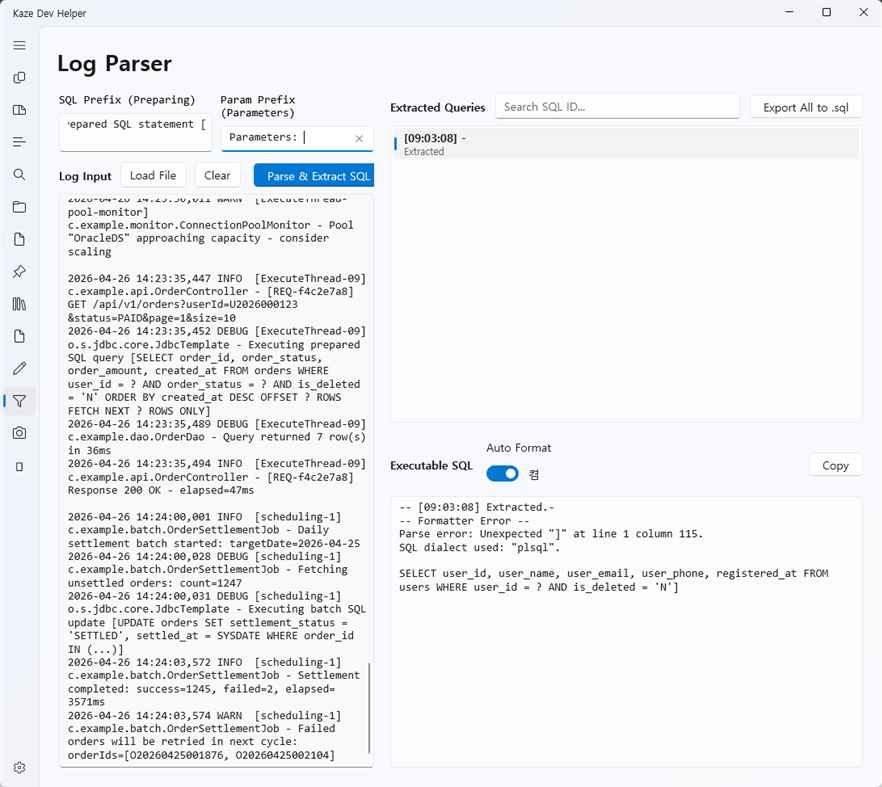882x787 pixels.
Task: Open the settings gear in sidebar
Action: [20, 767]
